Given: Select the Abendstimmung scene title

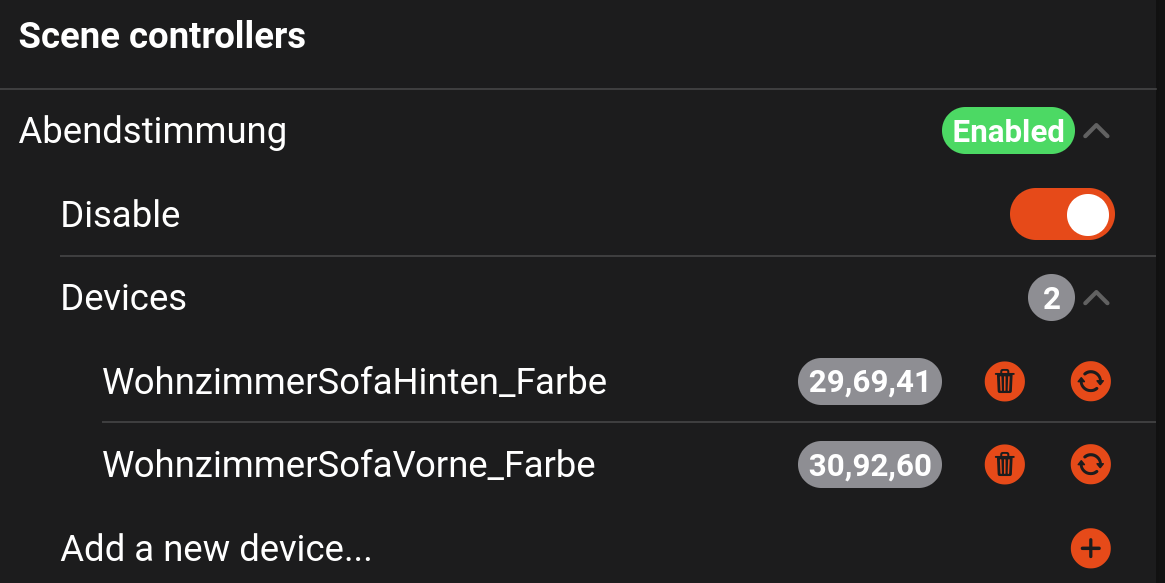Looking at the screenshot, I should [153, 131].
